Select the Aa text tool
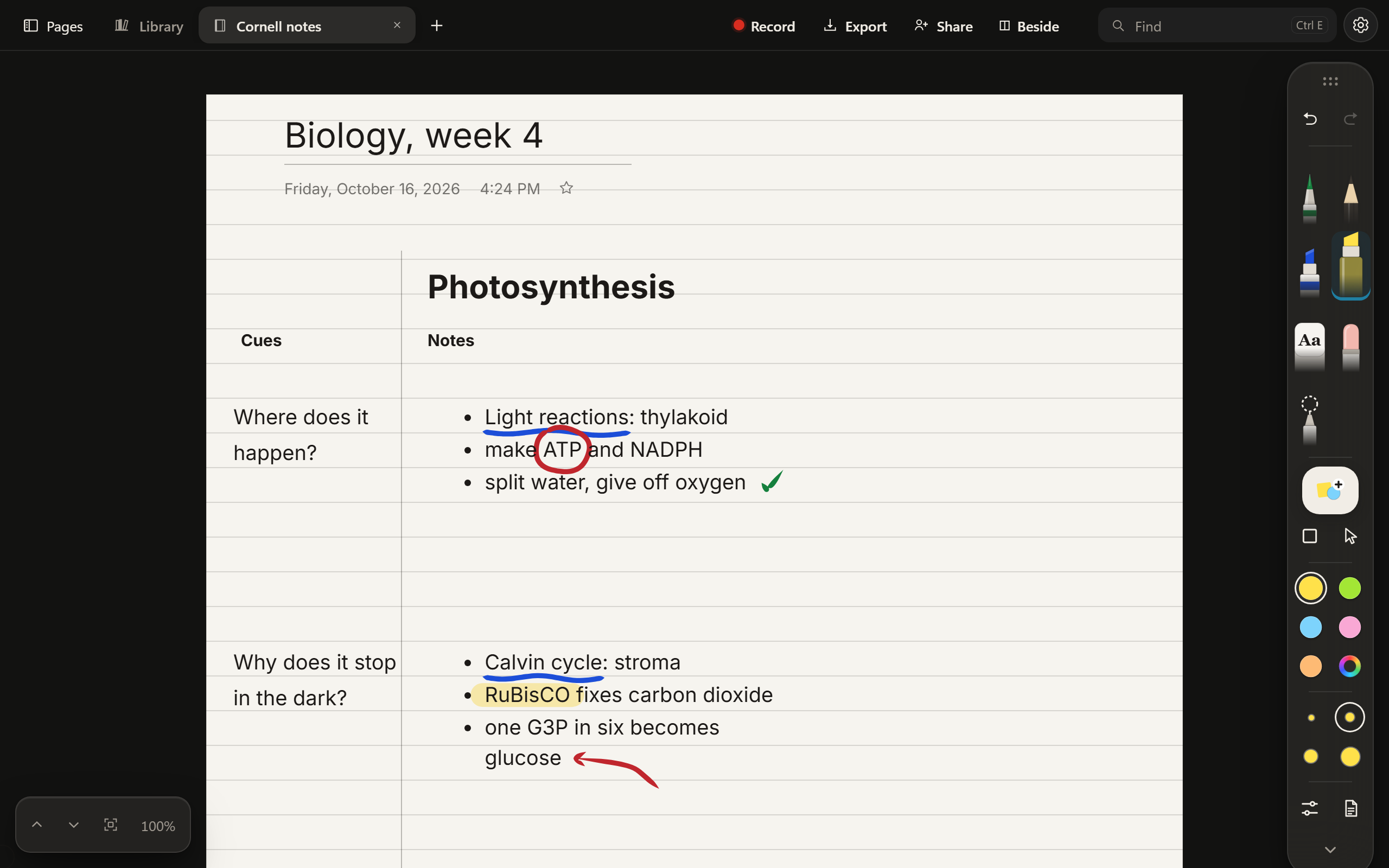This screenshot has height=868, width=1389. point(1310,347)
